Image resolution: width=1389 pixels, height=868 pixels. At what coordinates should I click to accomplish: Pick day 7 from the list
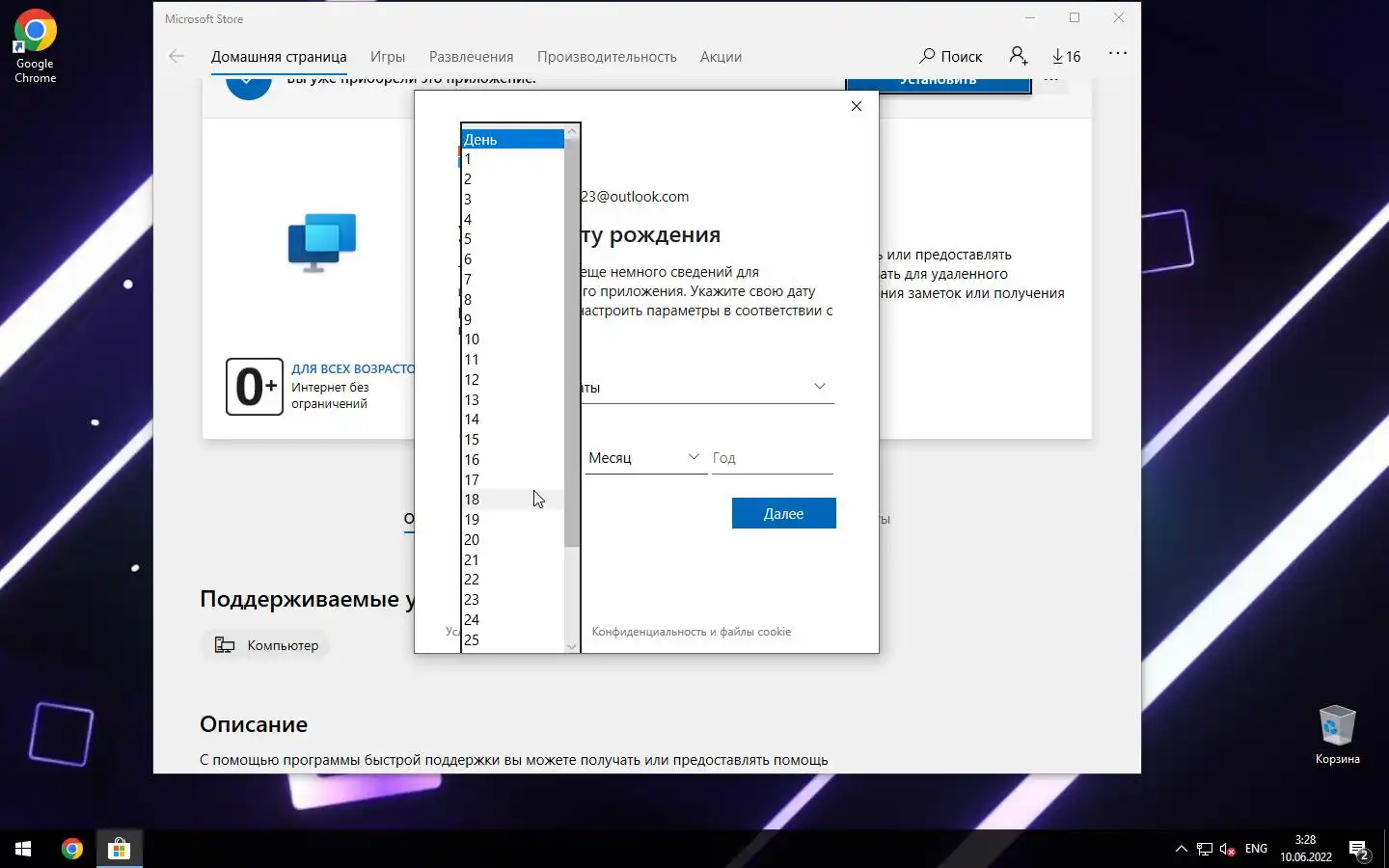(512, 280)
